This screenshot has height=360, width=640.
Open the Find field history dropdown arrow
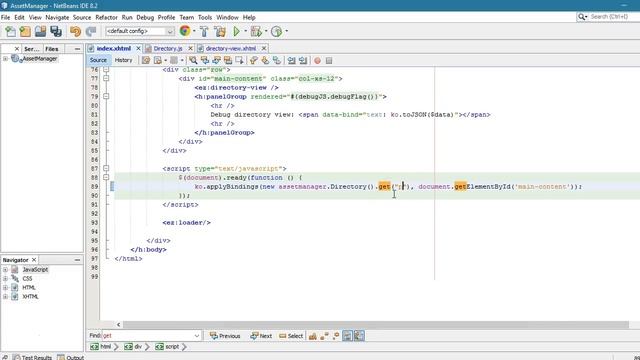tap(197, 336)
